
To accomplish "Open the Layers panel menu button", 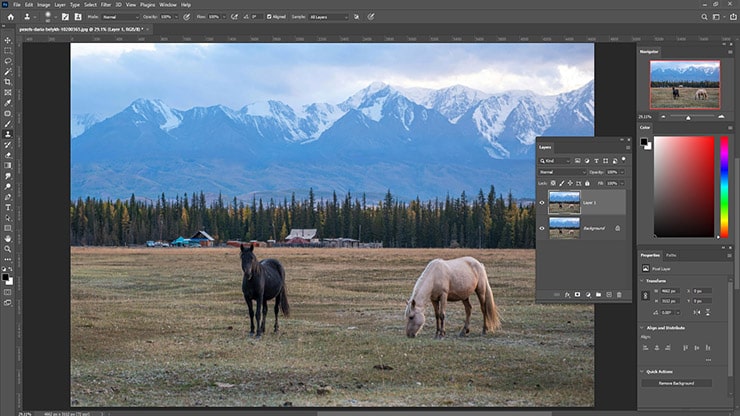I will tap(628, 147).
